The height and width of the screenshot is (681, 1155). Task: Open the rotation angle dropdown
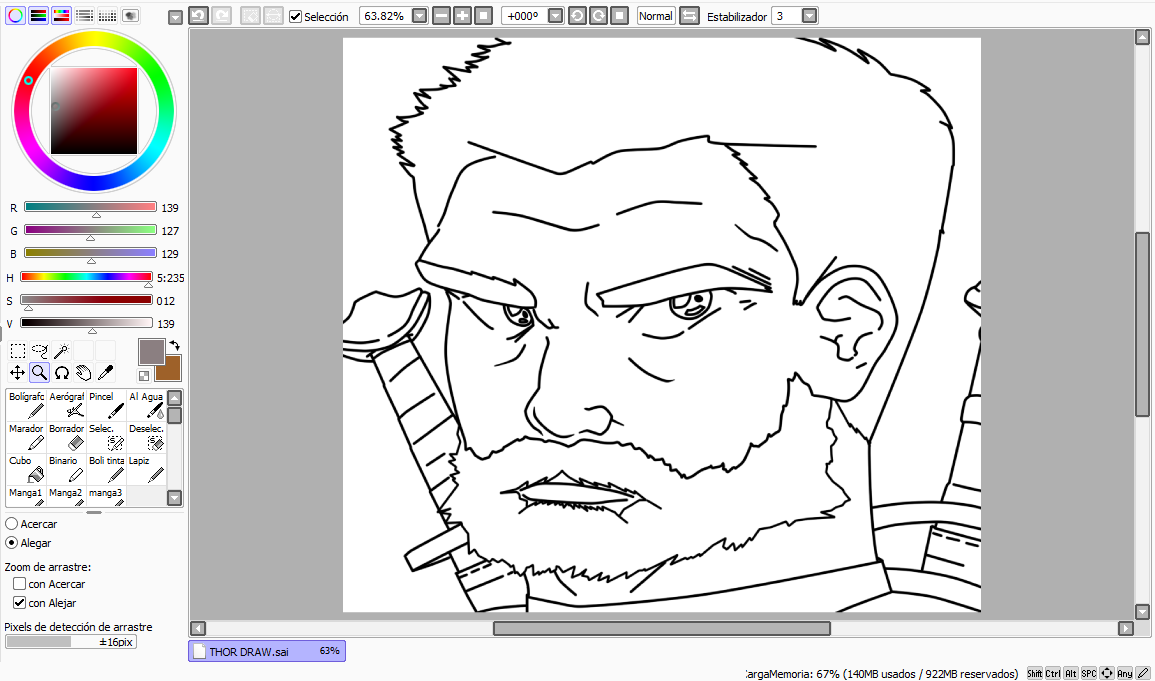555,16
